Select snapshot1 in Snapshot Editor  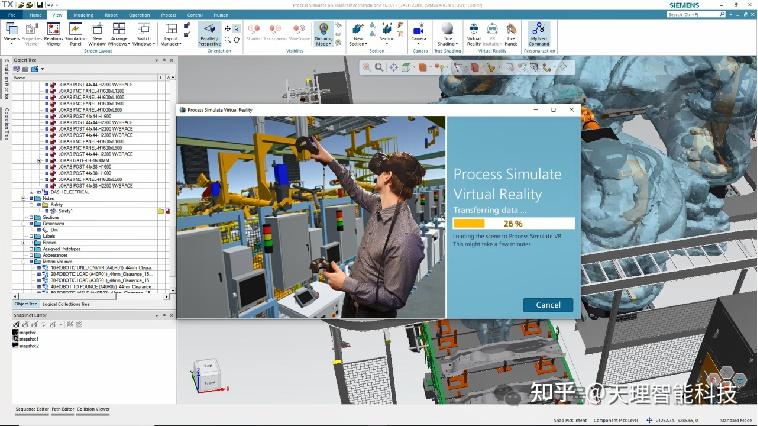25,339
